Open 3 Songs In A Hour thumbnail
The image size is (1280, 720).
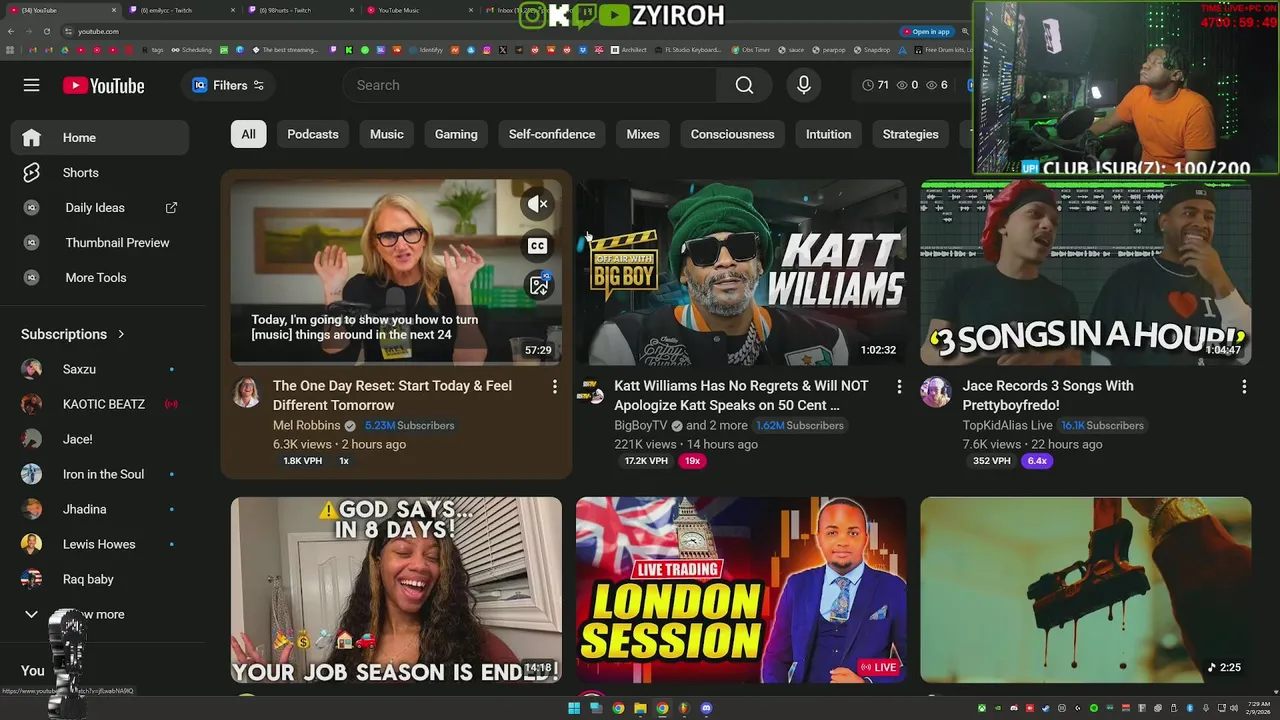tap(1086, 273)
